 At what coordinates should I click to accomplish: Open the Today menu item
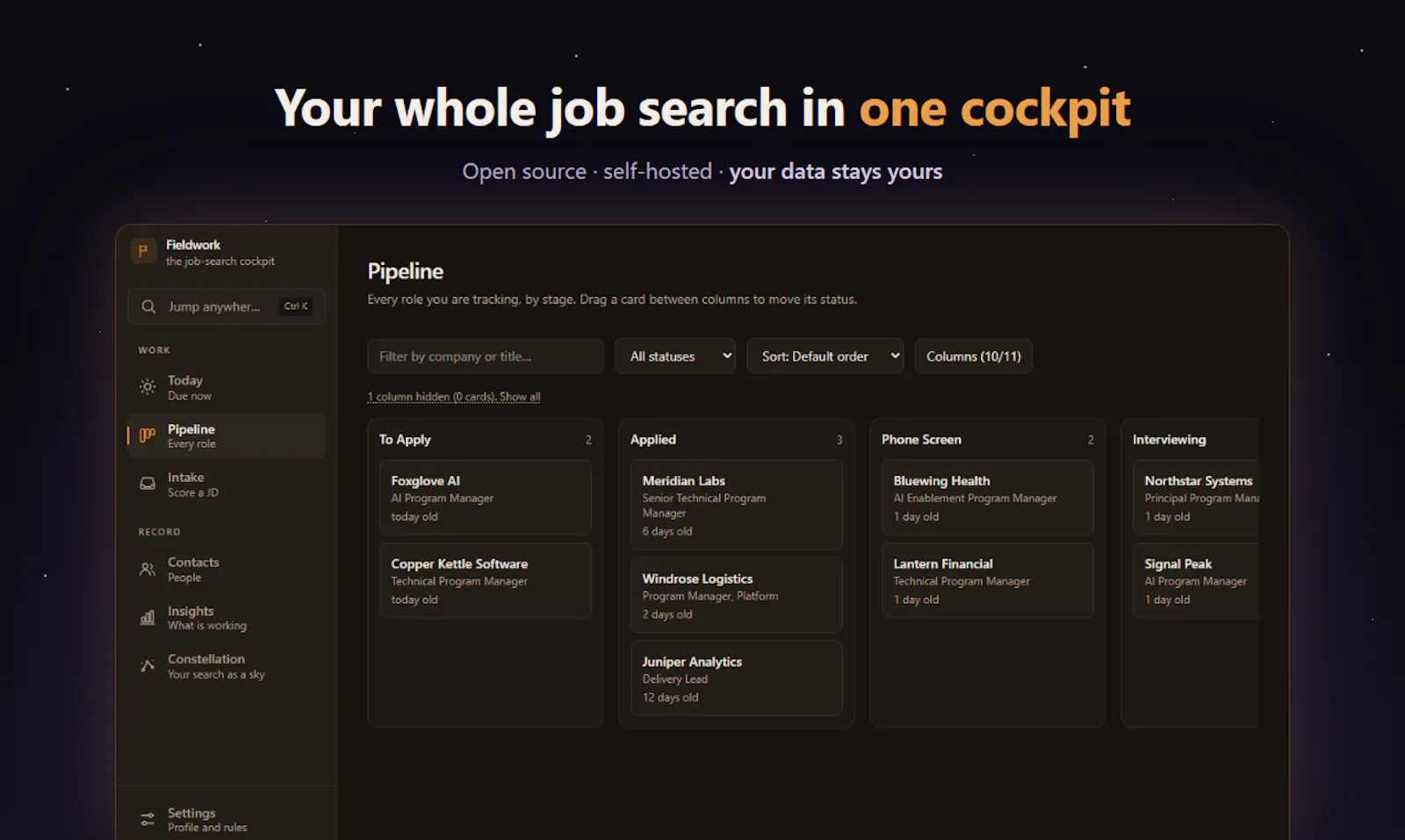pos(227,387)
